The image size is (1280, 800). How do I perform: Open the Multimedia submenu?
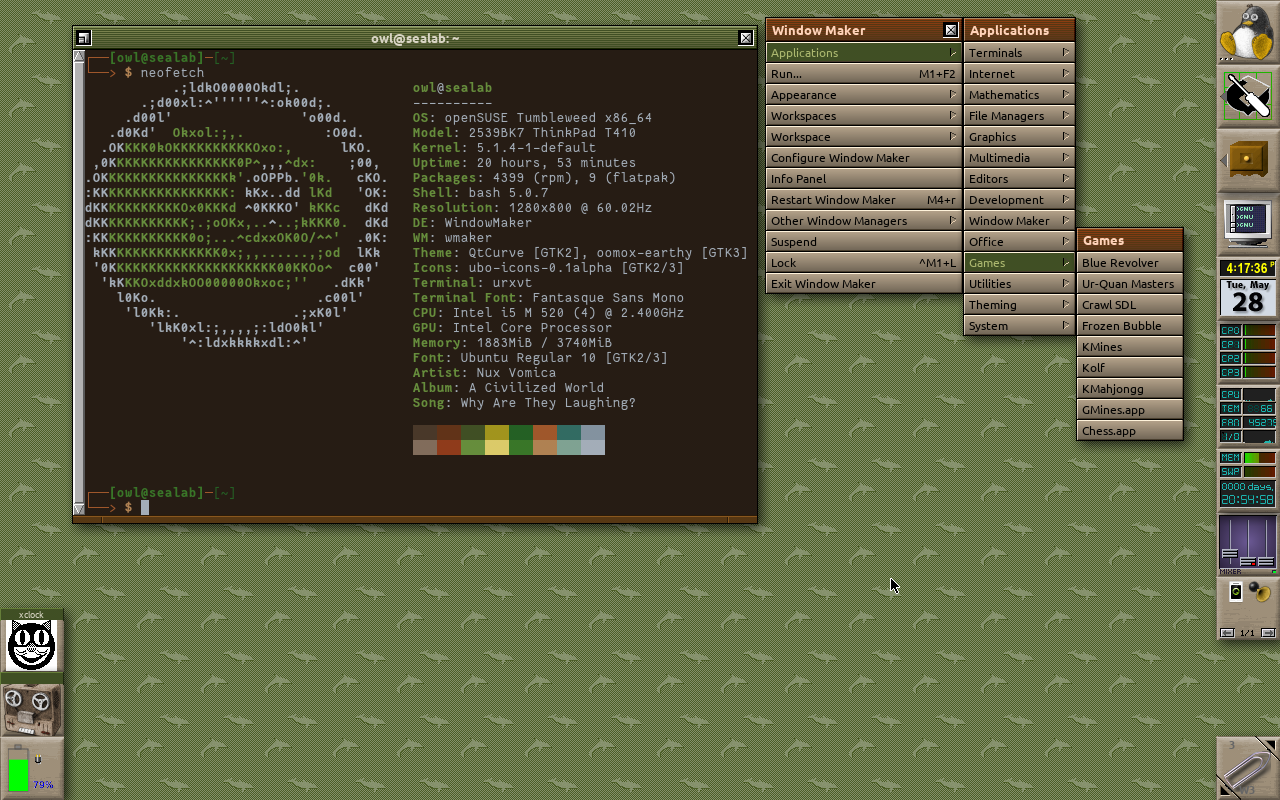pyautogui.click(x=1019, y=157)
